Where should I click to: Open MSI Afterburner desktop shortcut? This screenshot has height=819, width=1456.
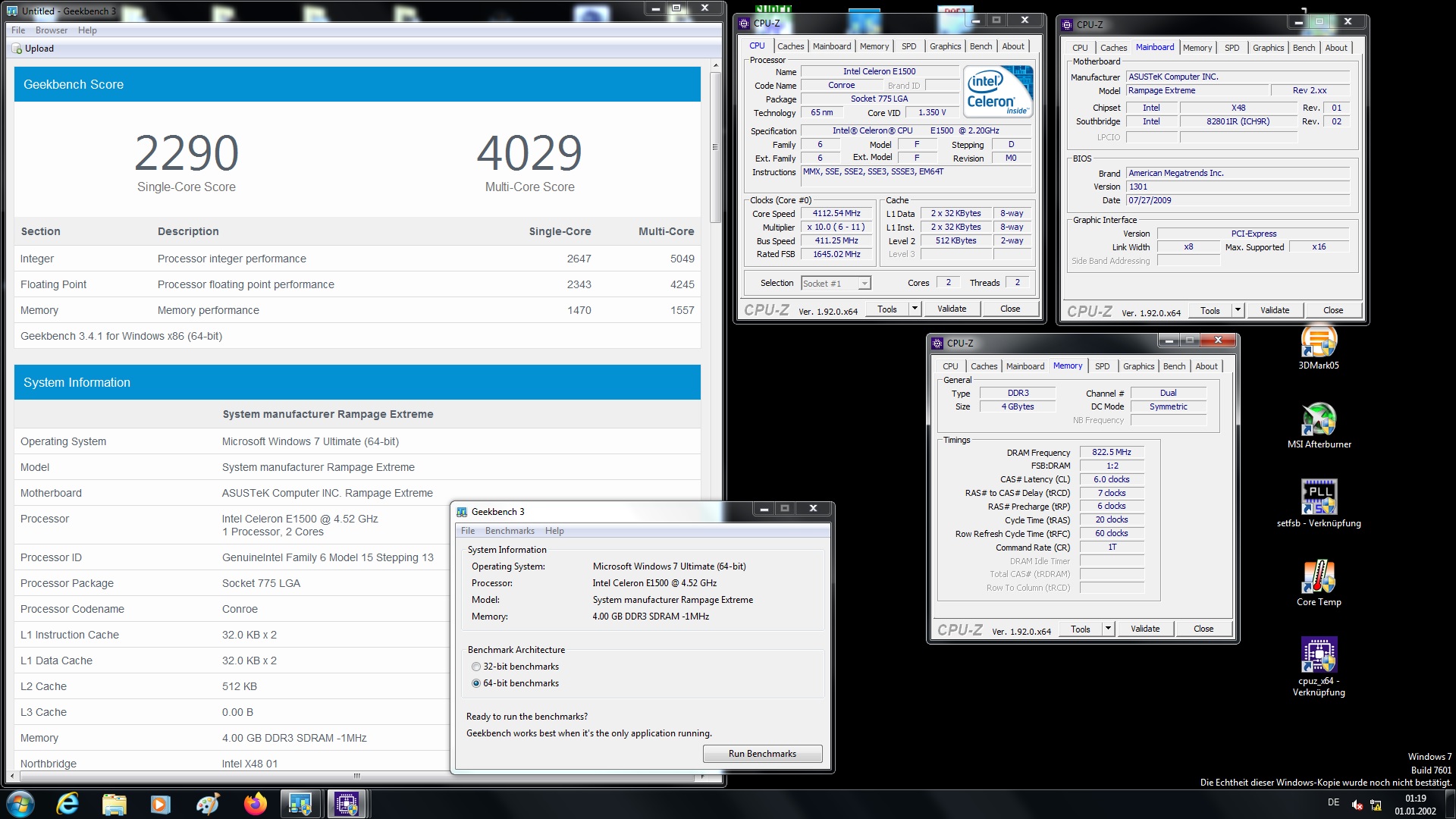(x=1319, y=426)
